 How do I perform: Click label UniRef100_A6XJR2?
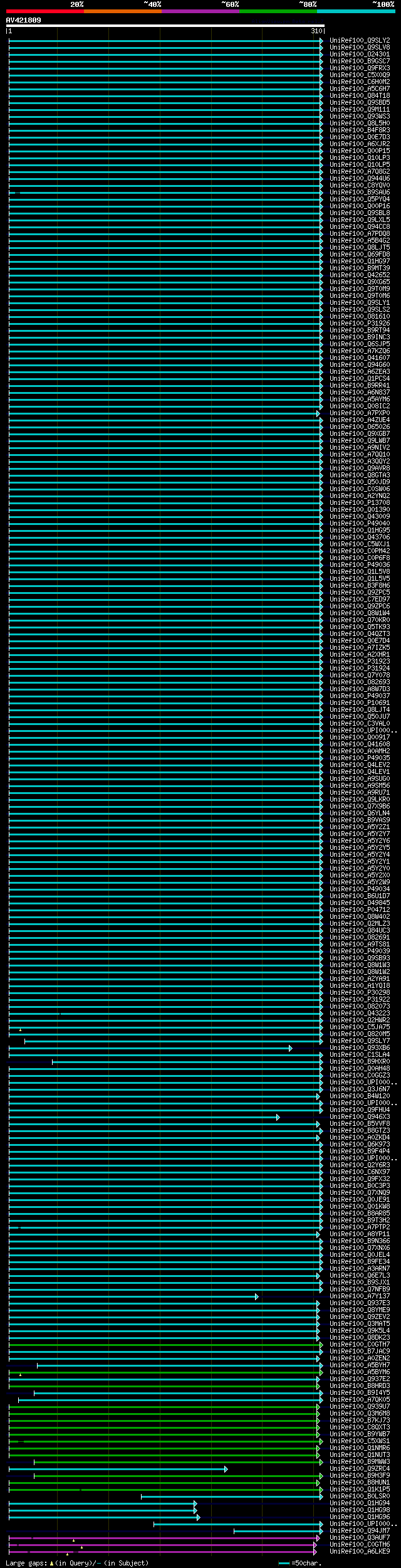click(360, 144)
